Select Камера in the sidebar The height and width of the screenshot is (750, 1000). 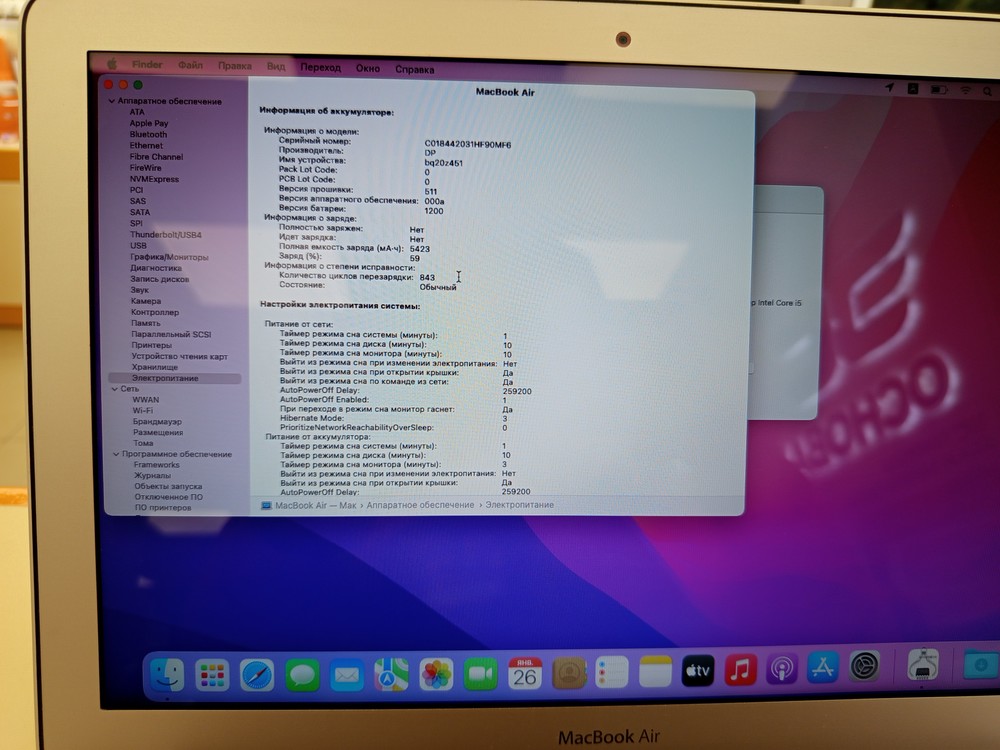point(146,301)
